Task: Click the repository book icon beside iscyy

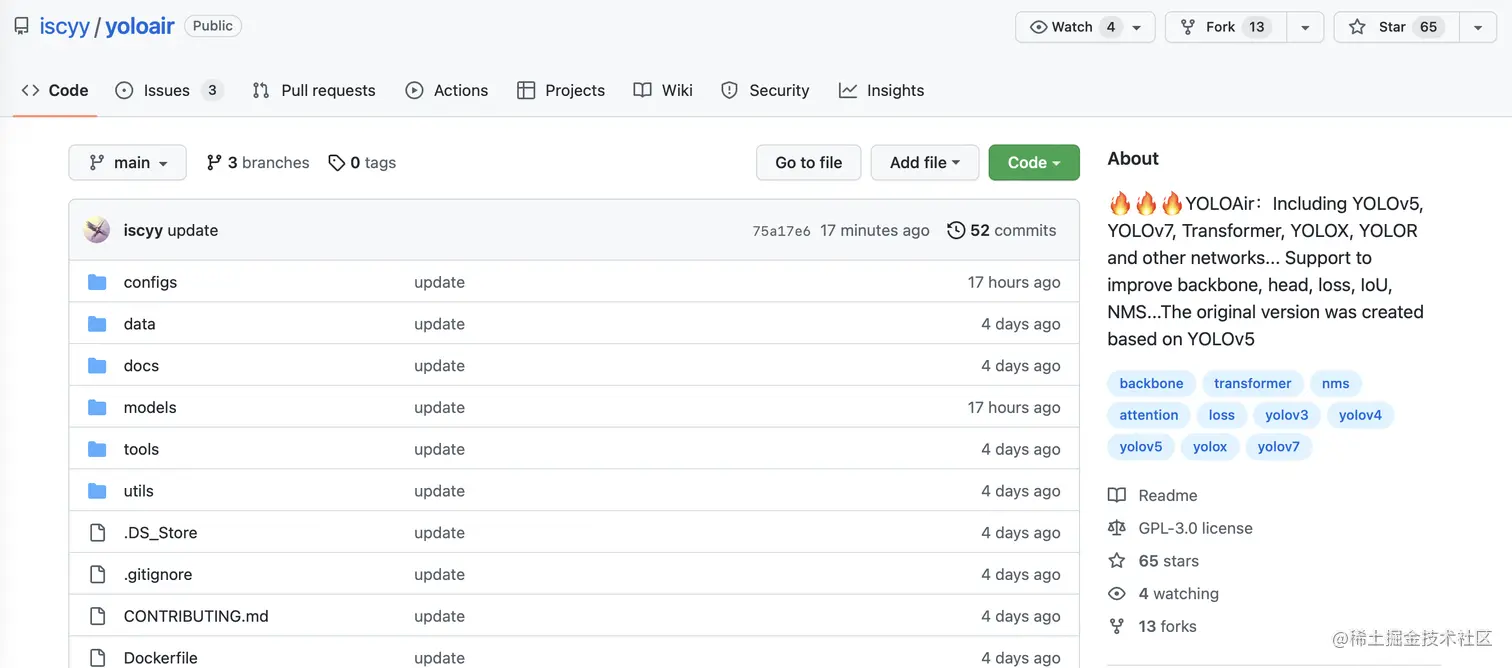Action: click(21, 27)
